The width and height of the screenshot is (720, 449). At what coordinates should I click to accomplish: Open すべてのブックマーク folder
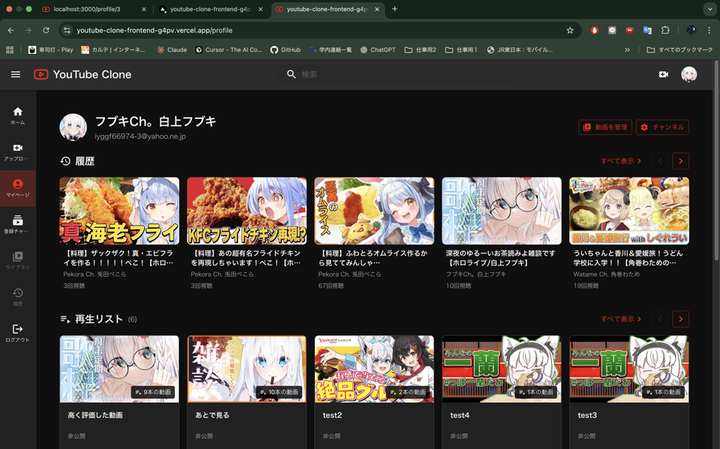tap(680, 50)
